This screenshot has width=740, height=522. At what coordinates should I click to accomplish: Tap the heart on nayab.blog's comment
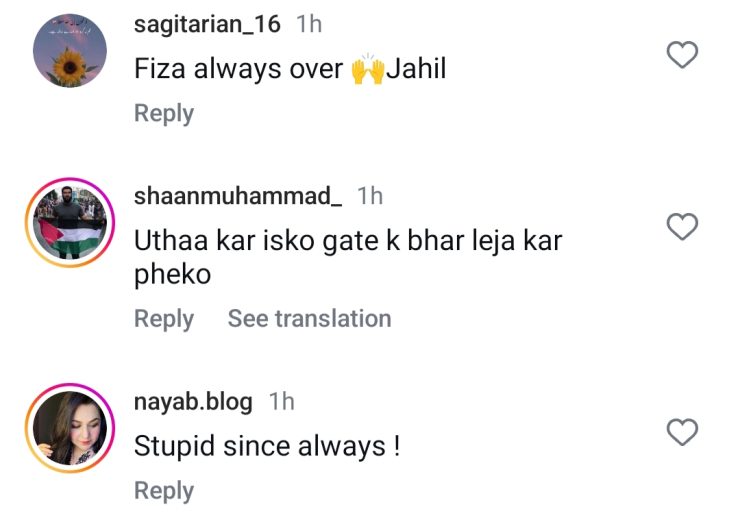[x=682, y=432]
